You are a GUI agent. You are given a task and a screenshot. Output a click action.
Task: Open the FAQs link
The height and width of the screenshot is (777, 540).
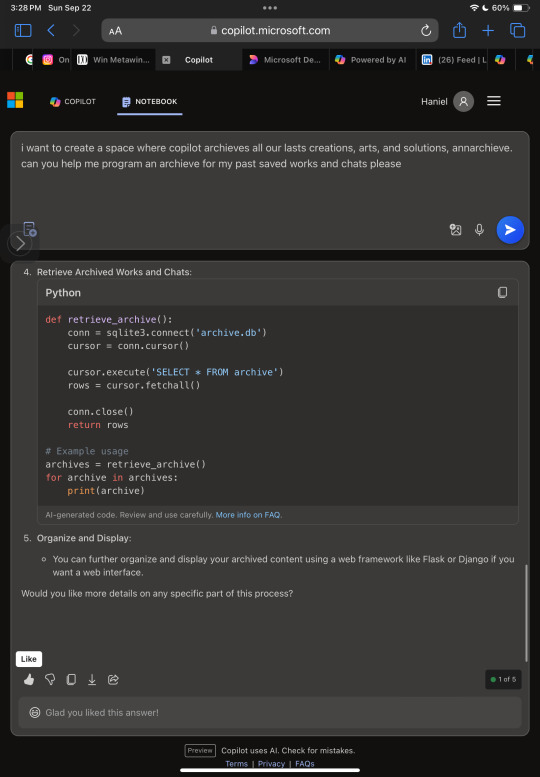305,764
